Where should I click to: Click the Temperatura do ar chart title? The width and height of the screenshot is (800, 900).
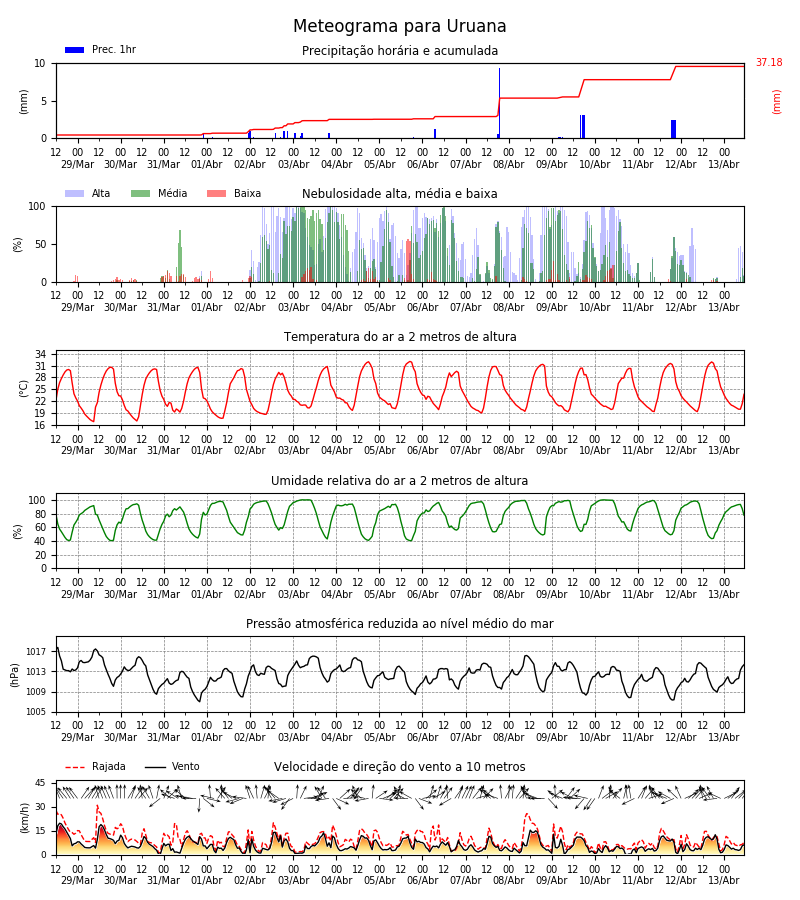tap(399, 337)
